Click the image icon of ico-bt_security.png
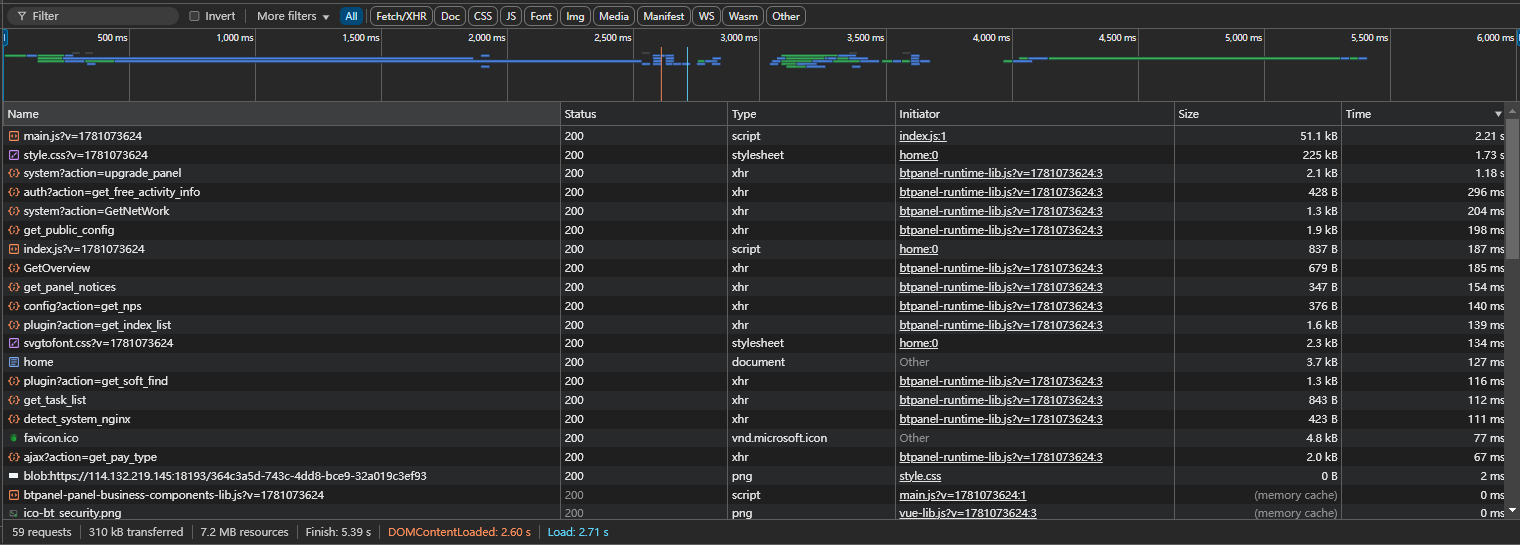This screenshot has width=1520, height=545. [x=14, y=513]
